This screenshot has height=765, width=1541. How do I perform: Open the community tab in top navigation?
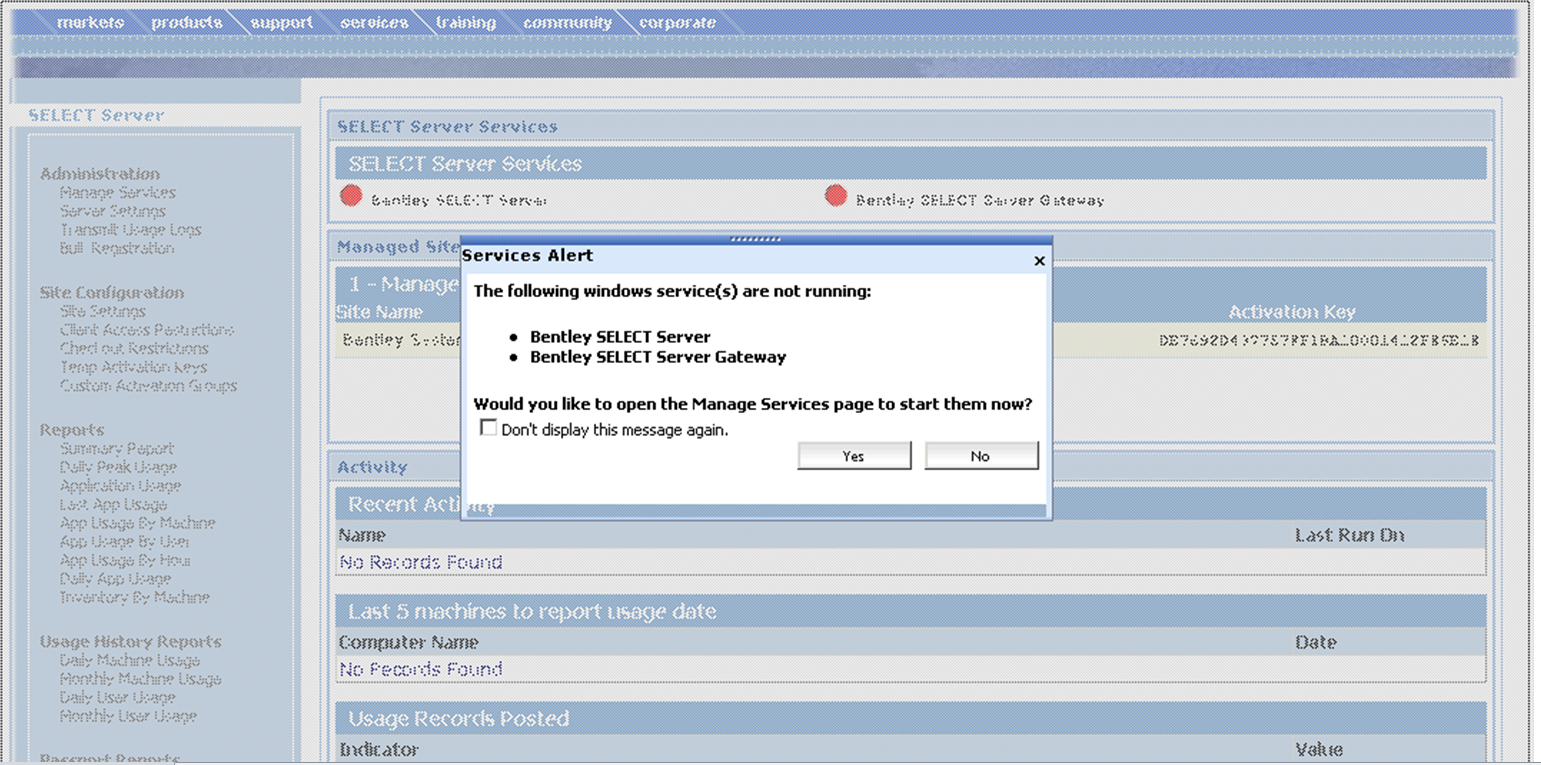coord(567,22)
